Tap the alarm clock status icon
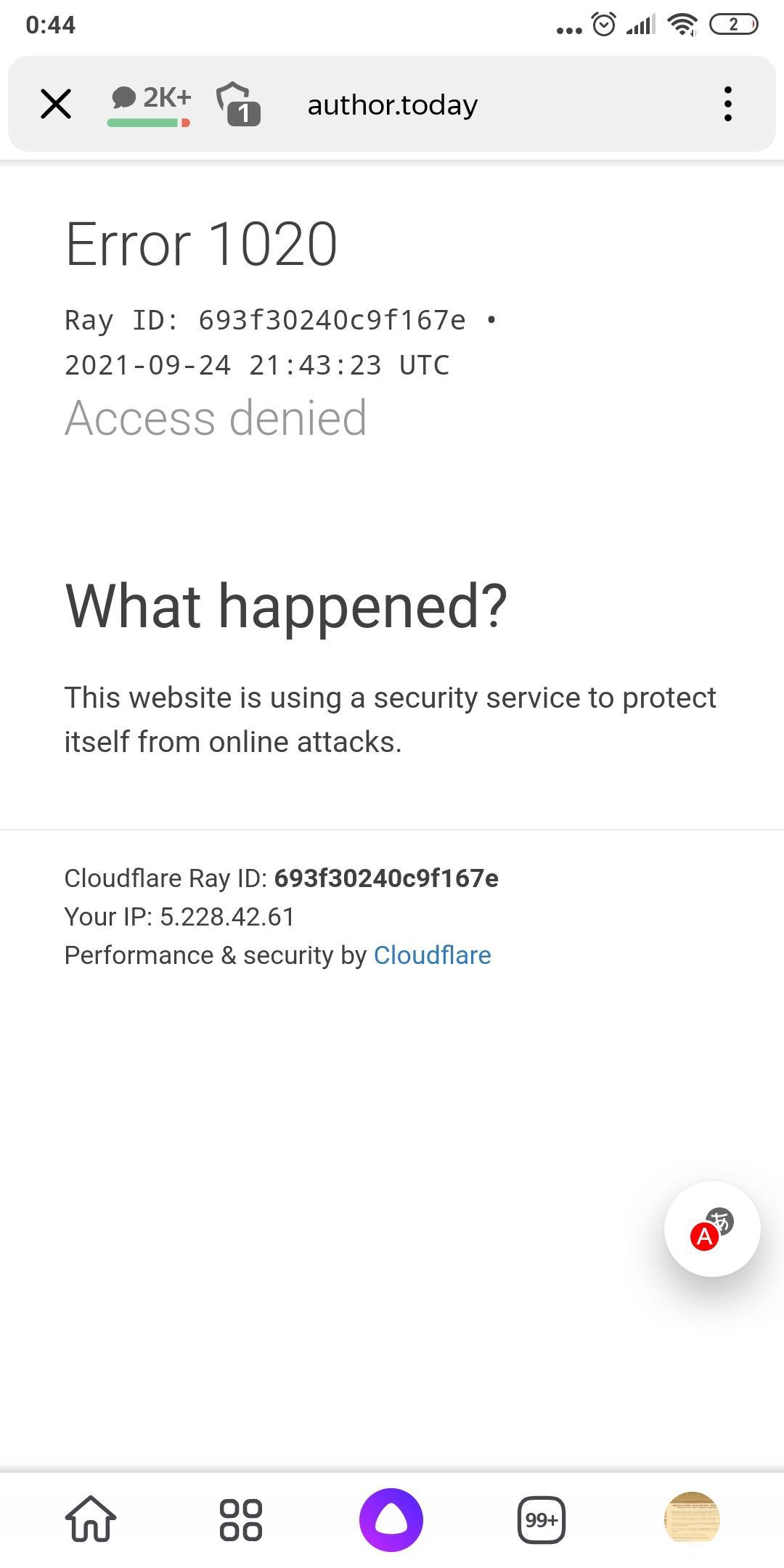The width and height of the screenshot is (784, 1568). tap(604, 25)
